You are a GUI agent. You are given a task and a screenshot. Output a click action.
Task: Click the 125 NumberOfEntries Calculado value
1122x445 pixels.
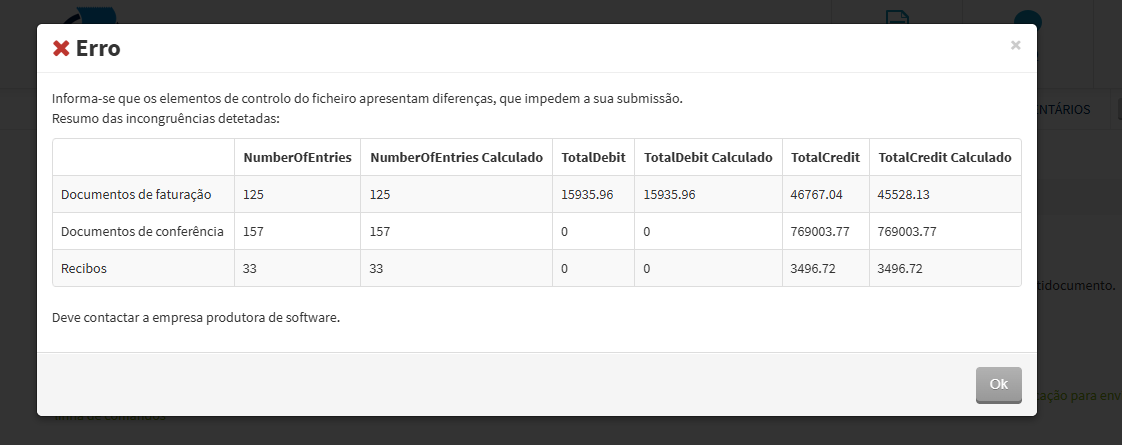[x=380, y=194]
